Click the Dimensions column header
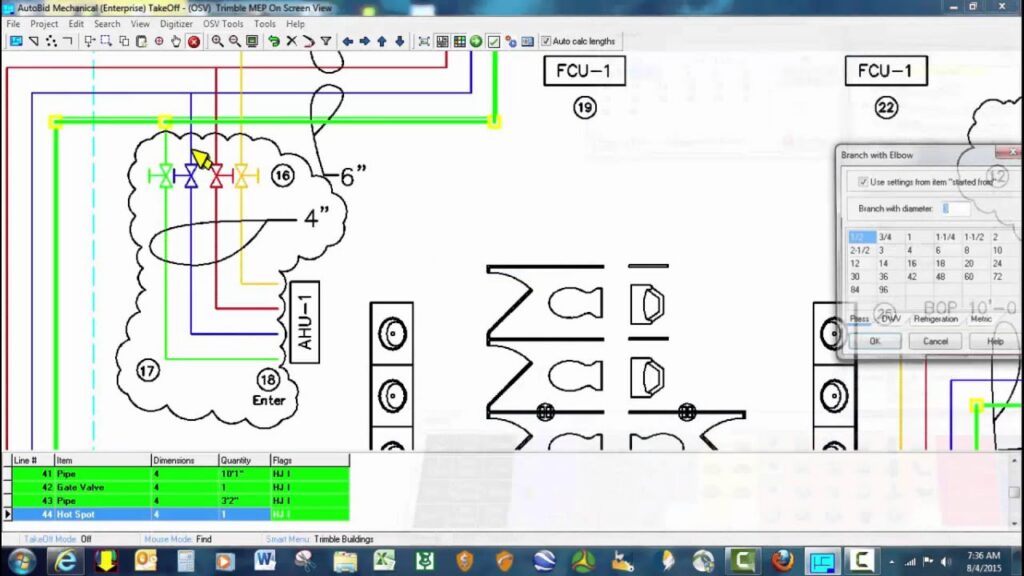This screenshot has height=576, width=1024. (185, 460)
